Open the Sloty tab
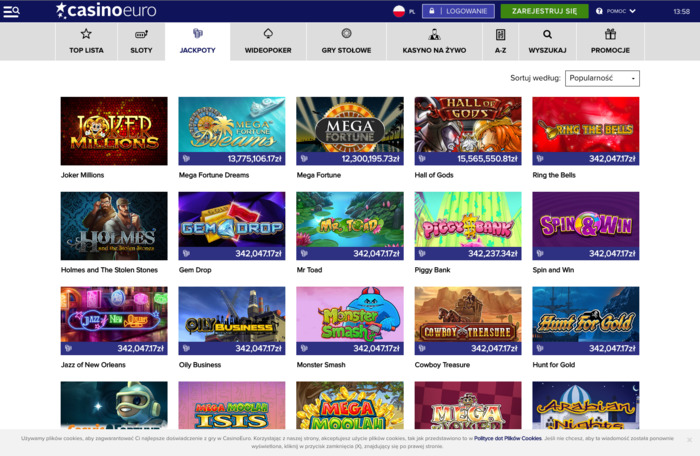This screenshot has width=700, height=456. 141,42
